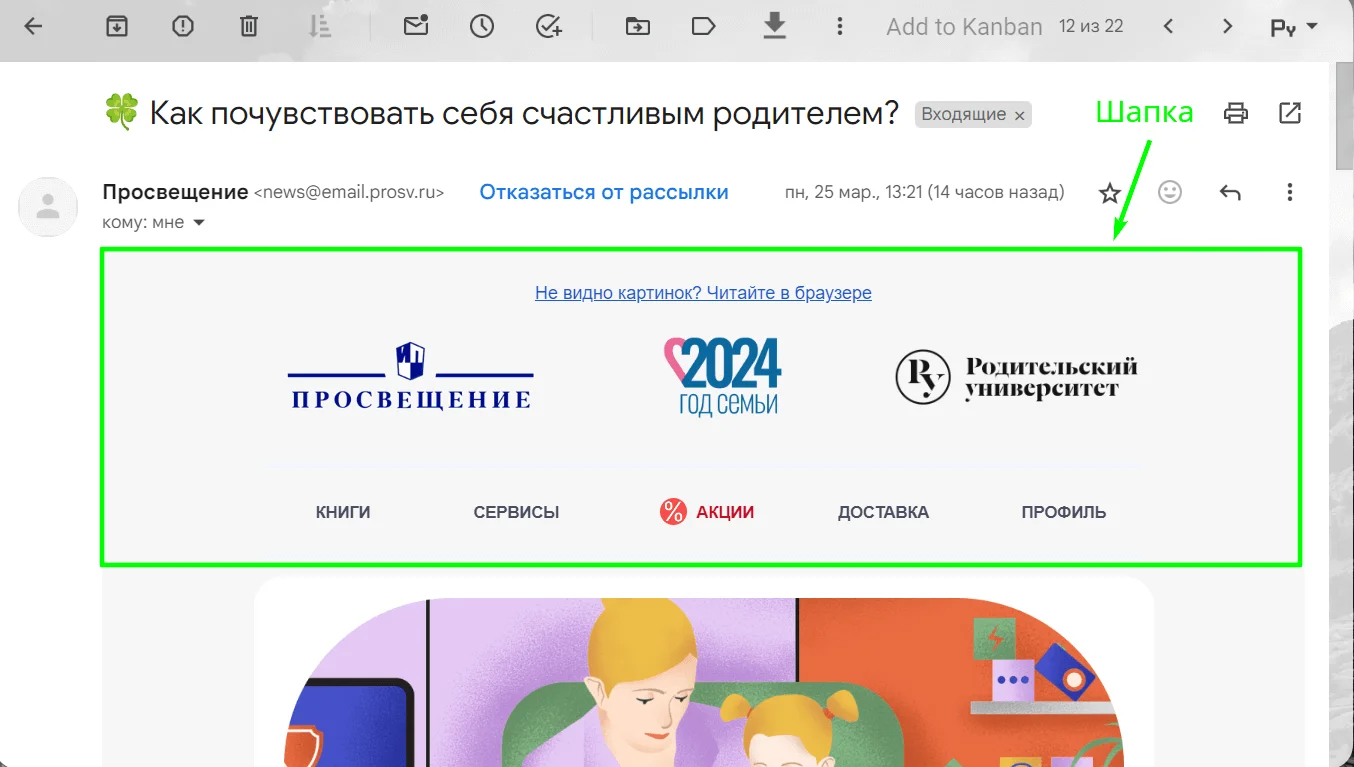This screenshot has height=767, width=1354.
Task: Open the input language dropdown
Action: (x=1294, y=27)
